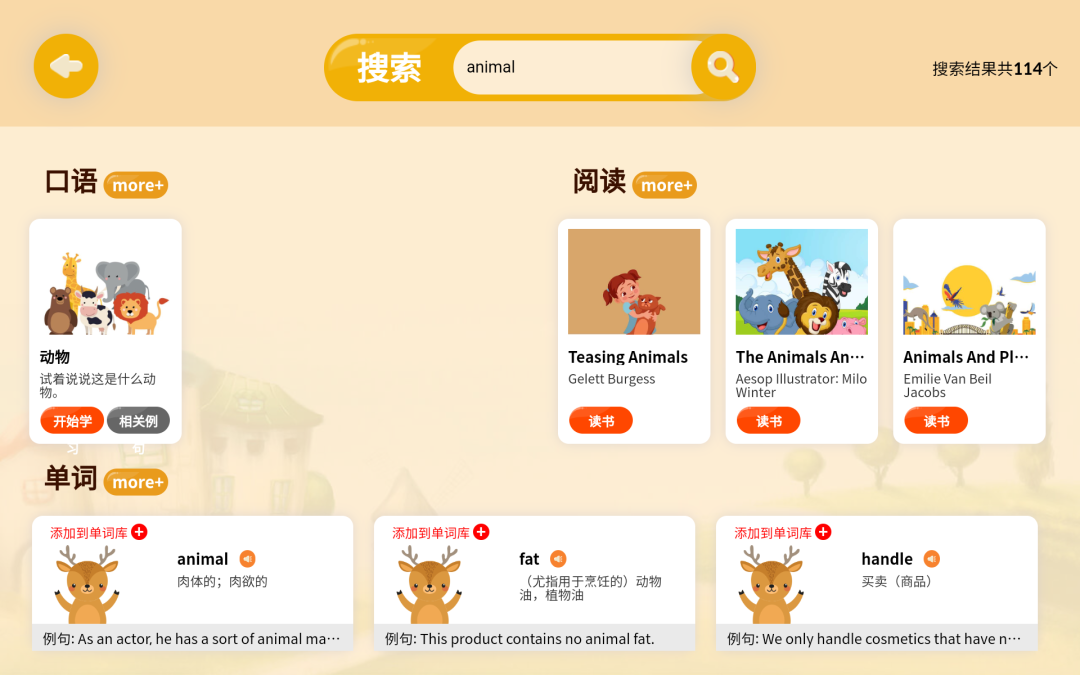
Task: Open 相关例 for the 动物 lesson
Action: coord(138,421)
